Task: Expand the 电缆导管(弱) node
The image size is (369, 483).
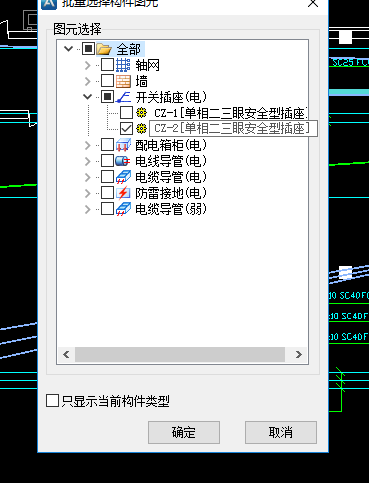Action: coord(88,209)
